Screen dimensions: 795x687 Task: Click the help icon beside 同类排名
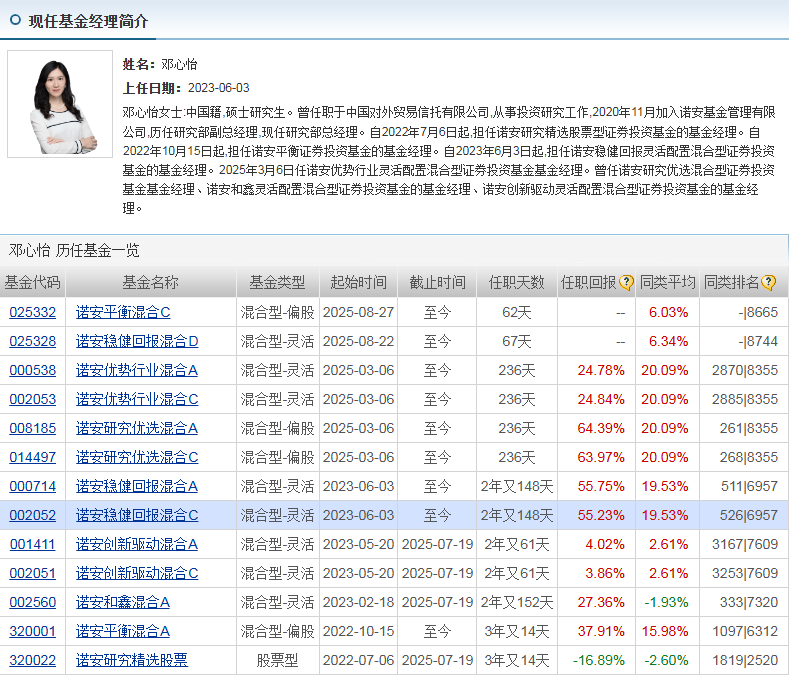(x=768, y=282)
